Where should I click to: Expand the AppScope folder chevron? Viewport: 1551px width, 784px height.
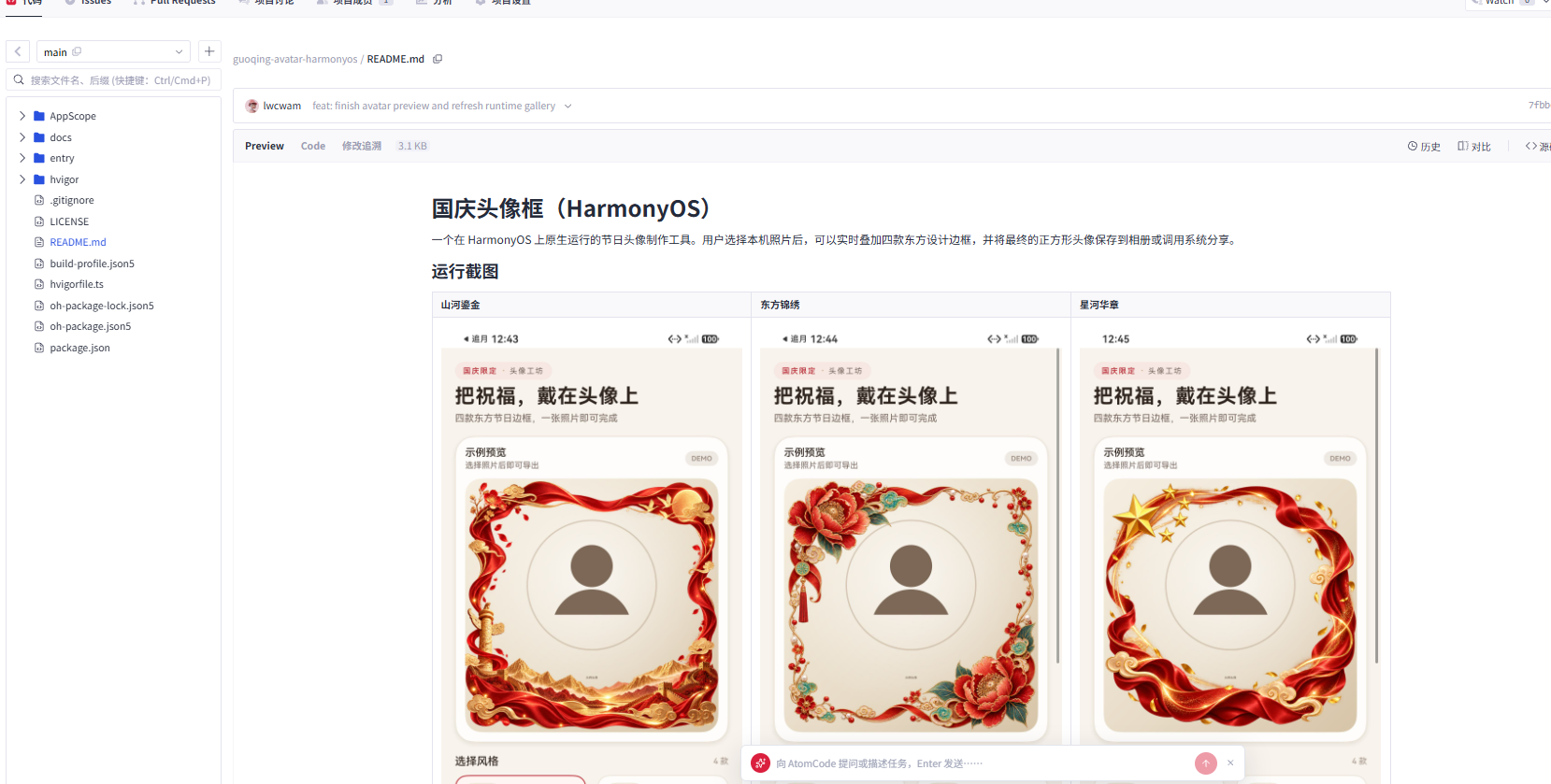click(22, 116)
